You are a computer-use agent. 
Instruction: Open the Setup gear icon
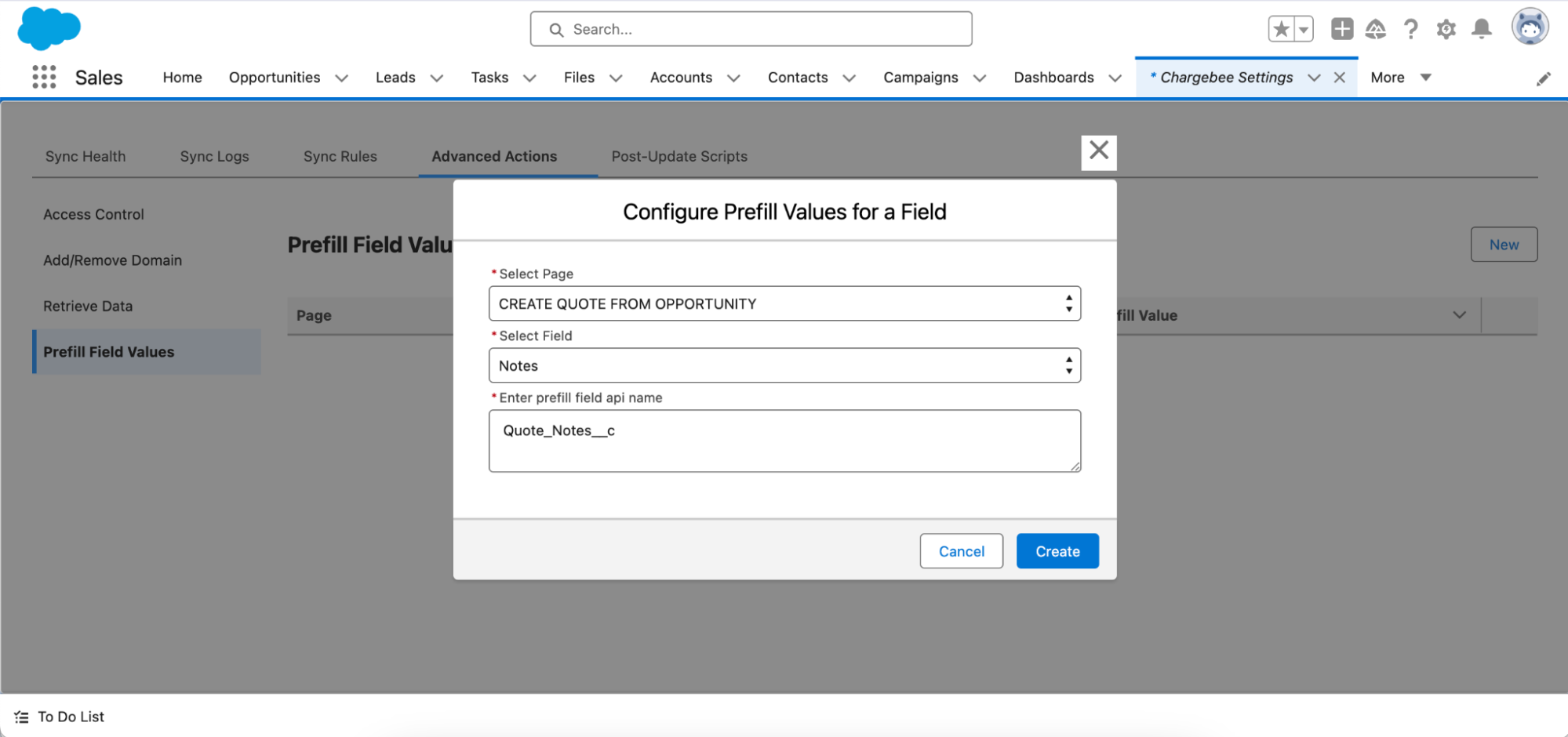1446,30
